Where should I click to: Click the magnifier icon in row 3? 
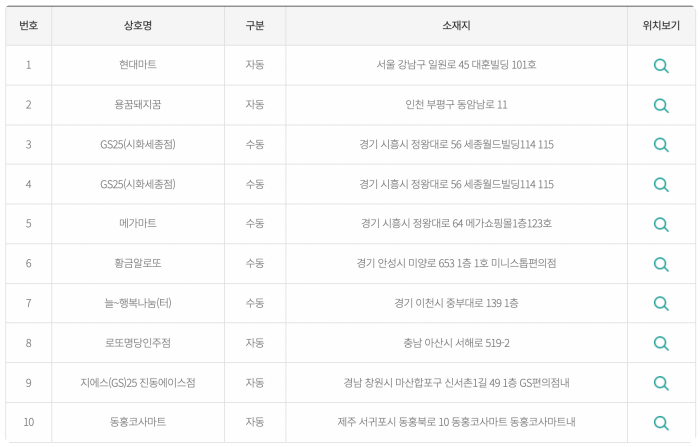[x=661, y=145]
